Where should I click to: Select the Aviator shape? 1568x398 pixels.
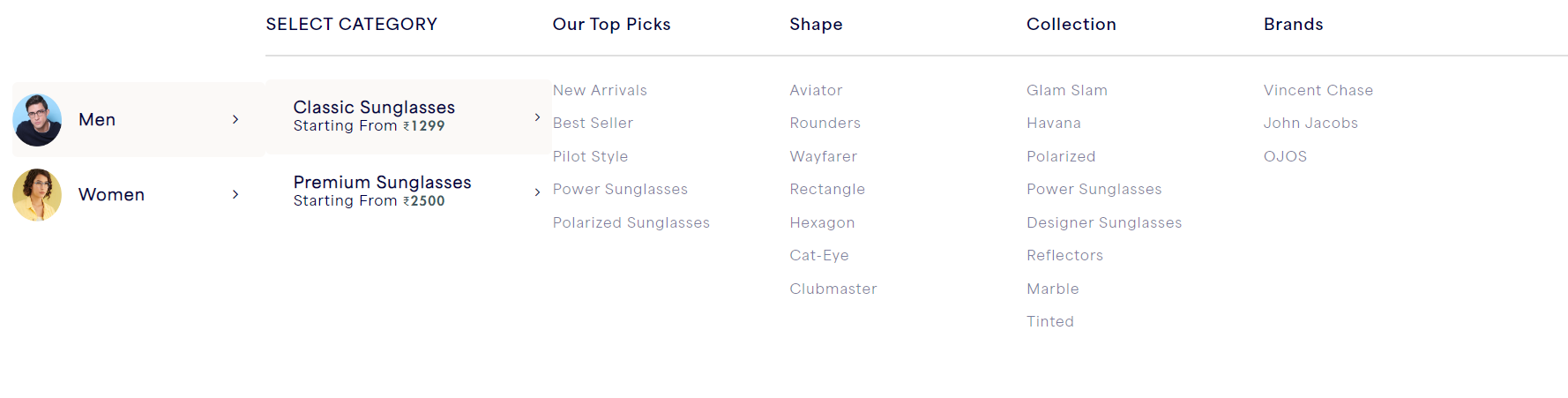click(816, 90)
